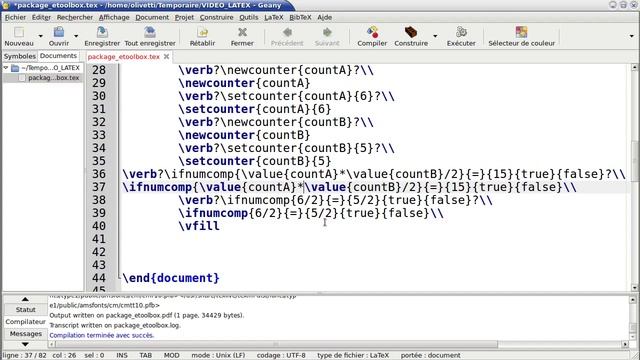Image resolution: width=640 pixels, height=360 pixels.
Task: Click 'mode : Unix (LF)' status entry
Action: 218,355
